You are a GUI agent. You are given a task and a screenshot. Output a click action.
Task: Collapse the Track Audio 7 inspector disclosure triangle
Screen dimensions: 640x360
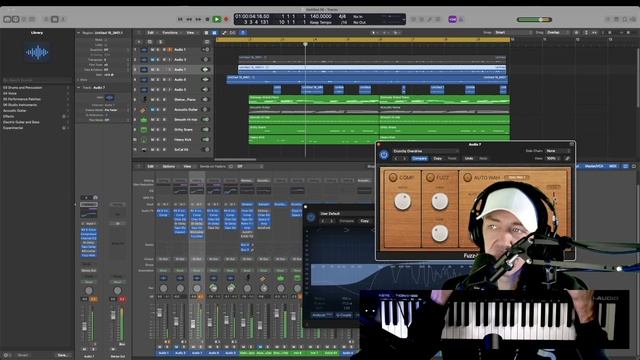[79, 87]
